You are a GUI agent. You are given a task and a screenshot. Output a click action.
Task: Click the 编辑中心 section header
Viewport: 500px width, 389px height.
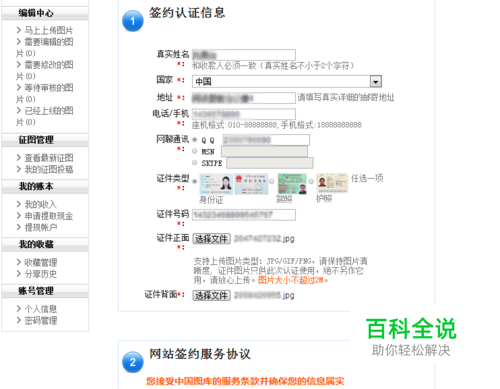click(45, 13)
